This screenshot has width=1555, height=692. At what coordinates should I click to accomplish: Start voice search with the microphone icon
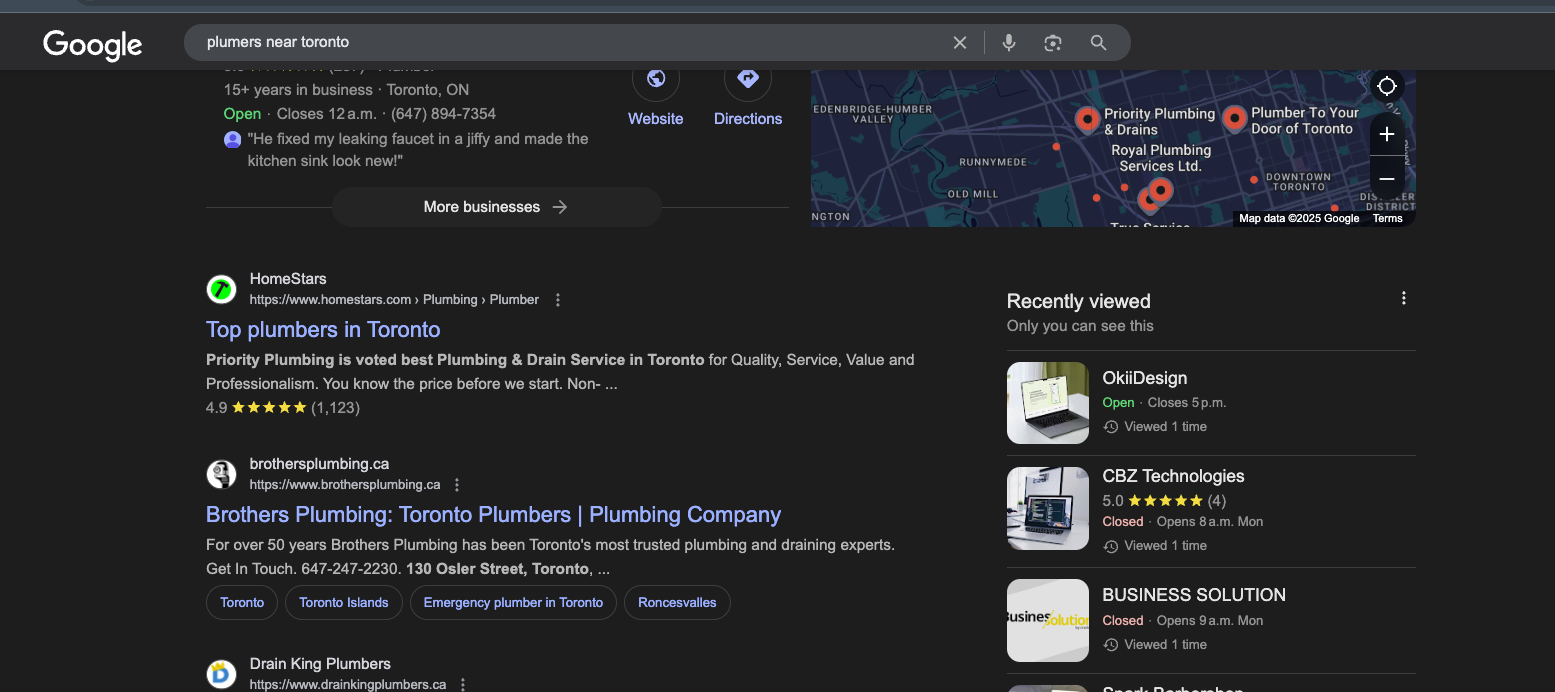(1009, 43)
